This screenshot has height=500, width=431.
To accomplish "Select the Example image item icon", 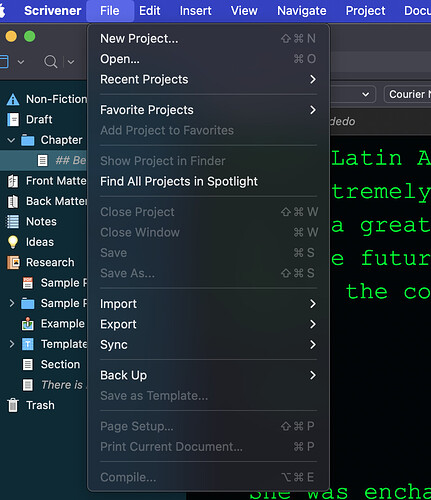I will click(x=28, y=324).
